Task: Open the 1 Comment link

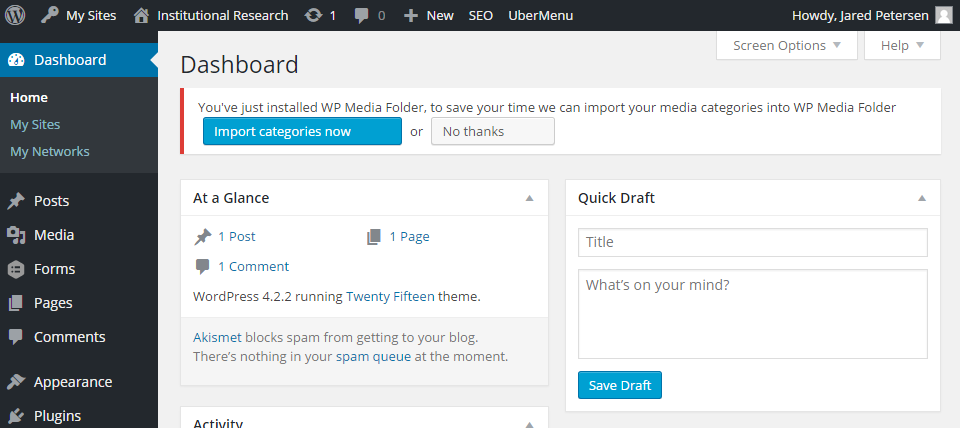Action: (253, 267)
